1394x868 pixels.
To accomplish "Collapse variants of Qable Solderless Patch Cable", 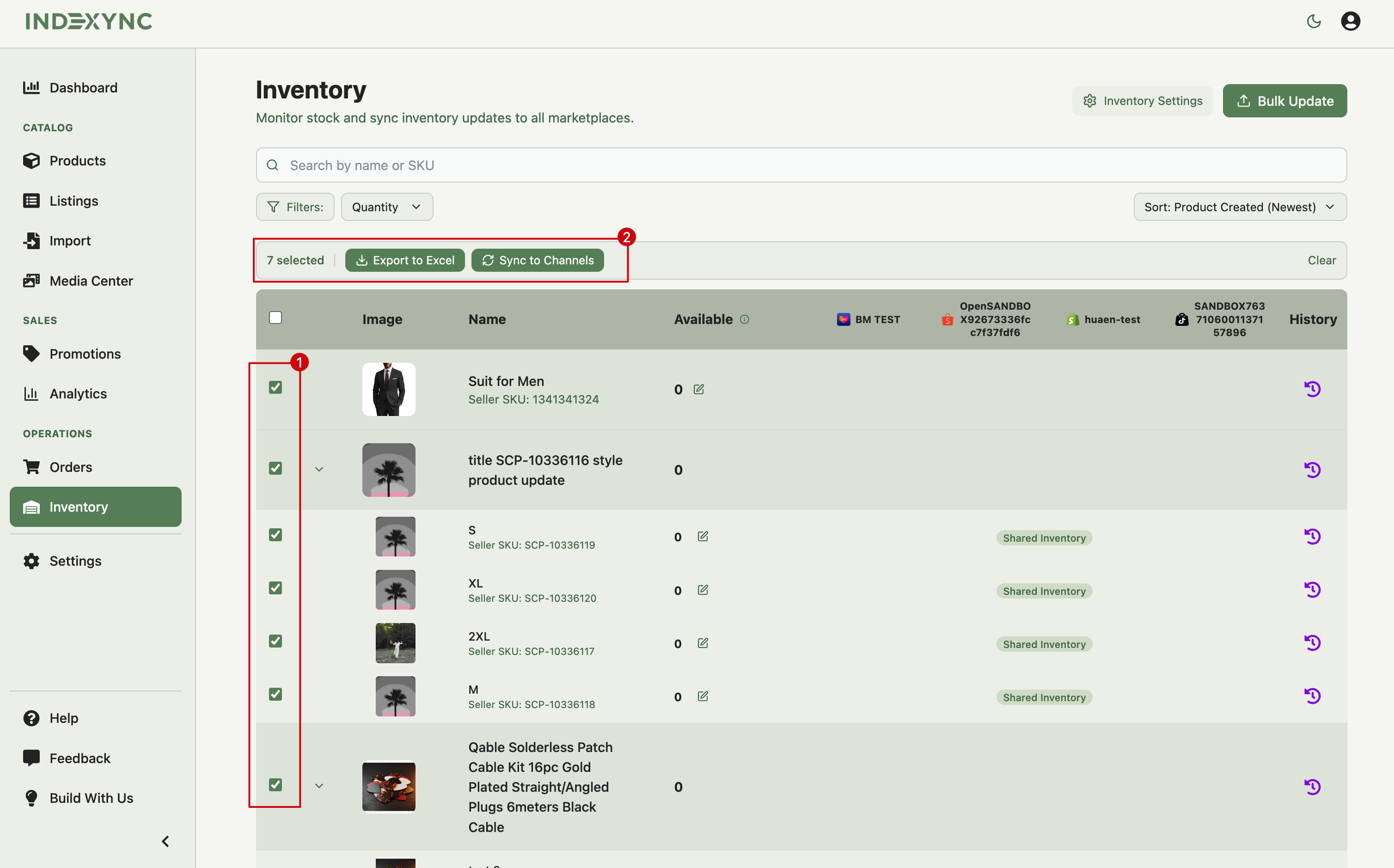I will click(319, 785).
